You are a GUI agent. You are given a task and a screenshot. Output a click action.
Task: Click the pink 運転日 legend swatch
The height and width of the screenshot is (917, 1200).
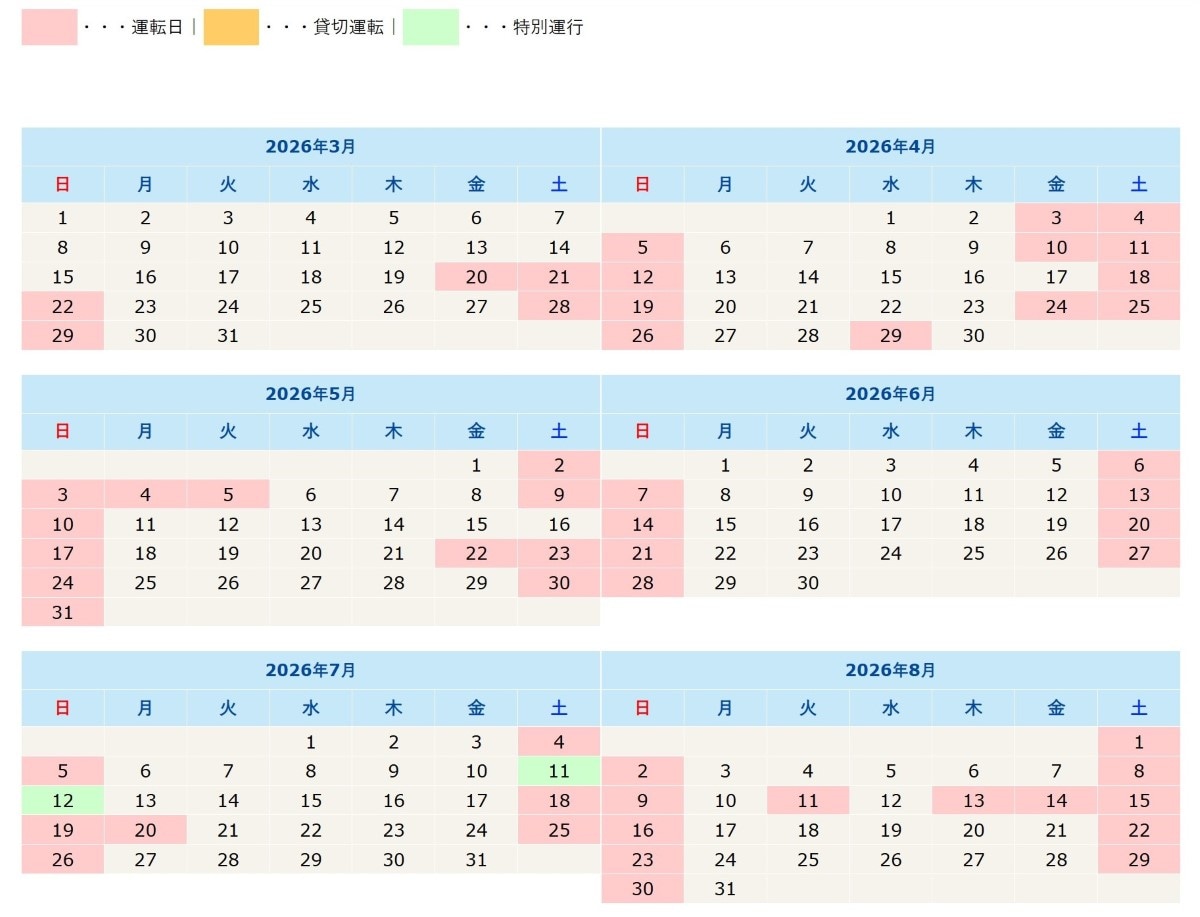49,27
